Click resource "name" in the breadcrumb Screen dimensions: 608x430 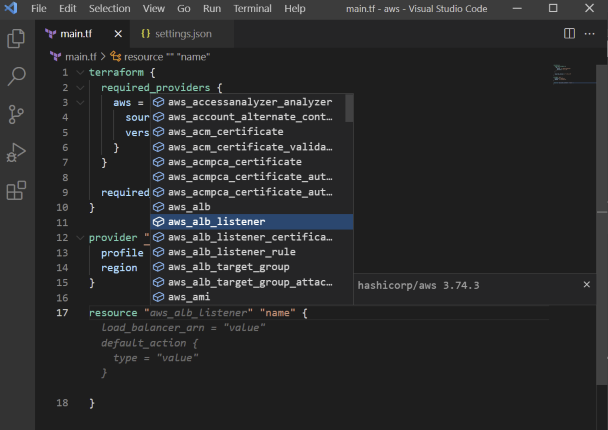point(167,57)
